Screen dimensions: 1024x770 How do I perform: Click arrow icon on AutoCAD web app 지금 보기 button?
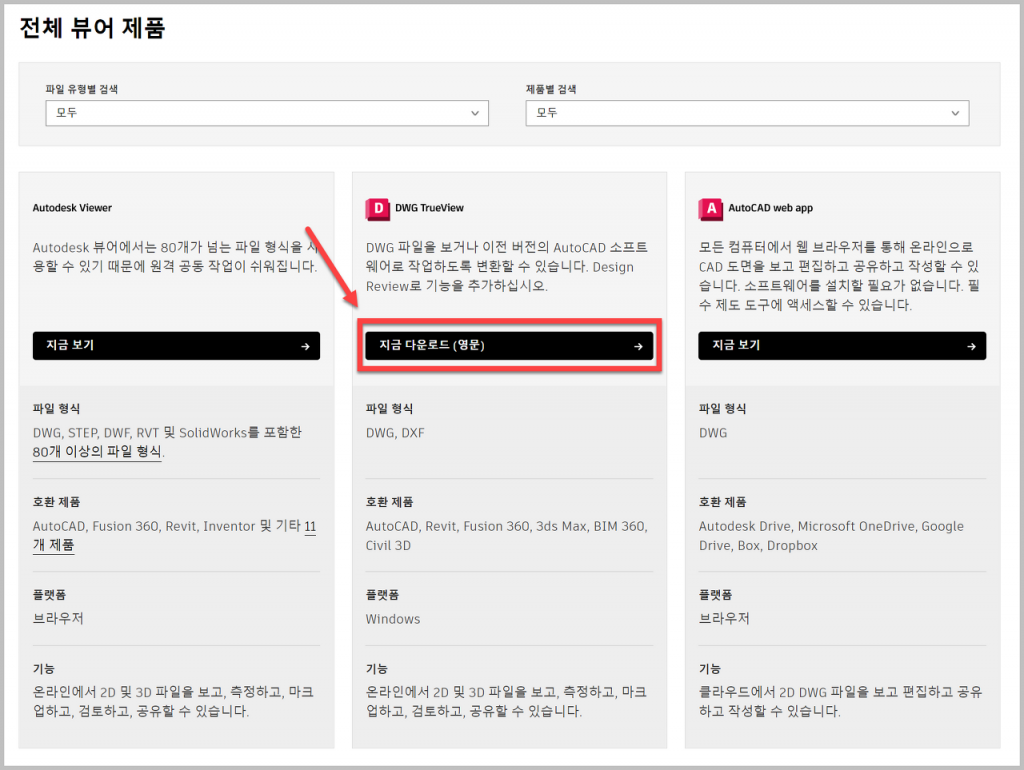pos(971,346)
